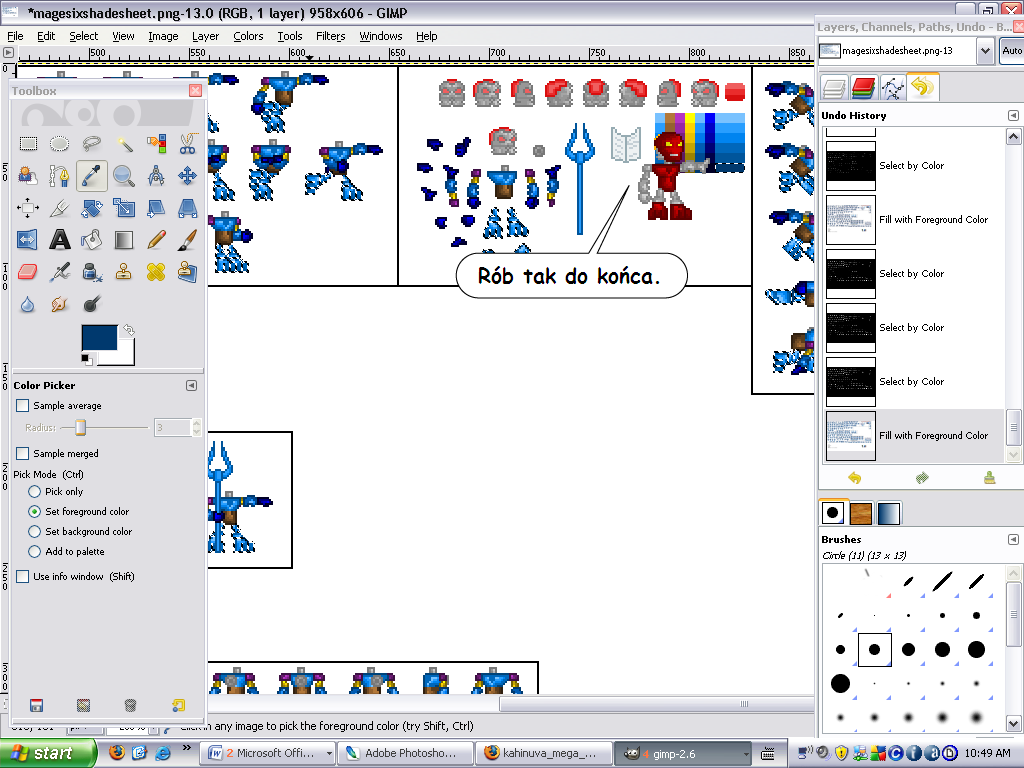Open the Layer menu
The height and width of the screenshot is (768, 1024).
tap(205, 36)
